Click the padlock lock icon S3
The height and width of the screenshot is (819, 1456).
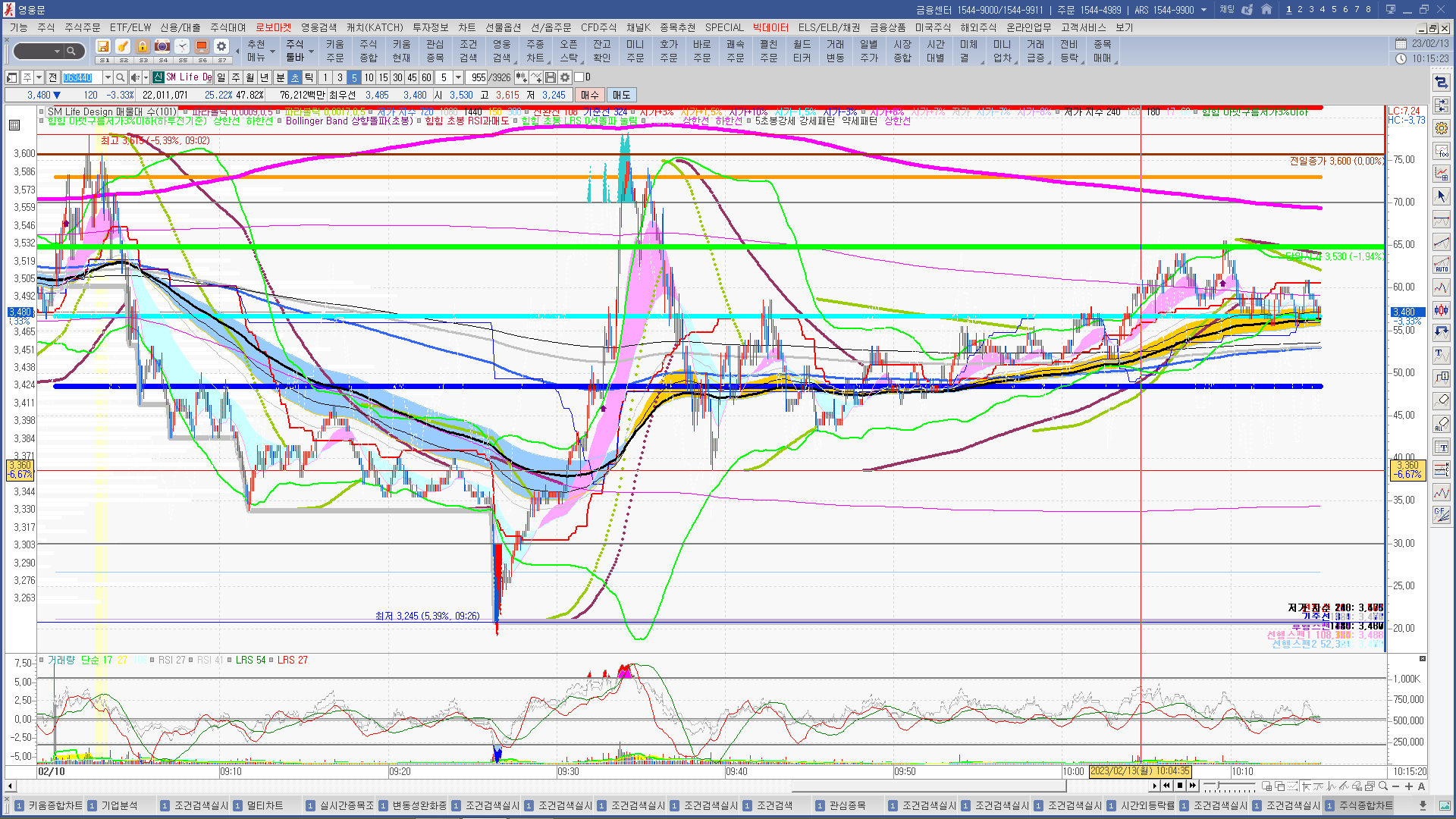click(x=143, y=47)
